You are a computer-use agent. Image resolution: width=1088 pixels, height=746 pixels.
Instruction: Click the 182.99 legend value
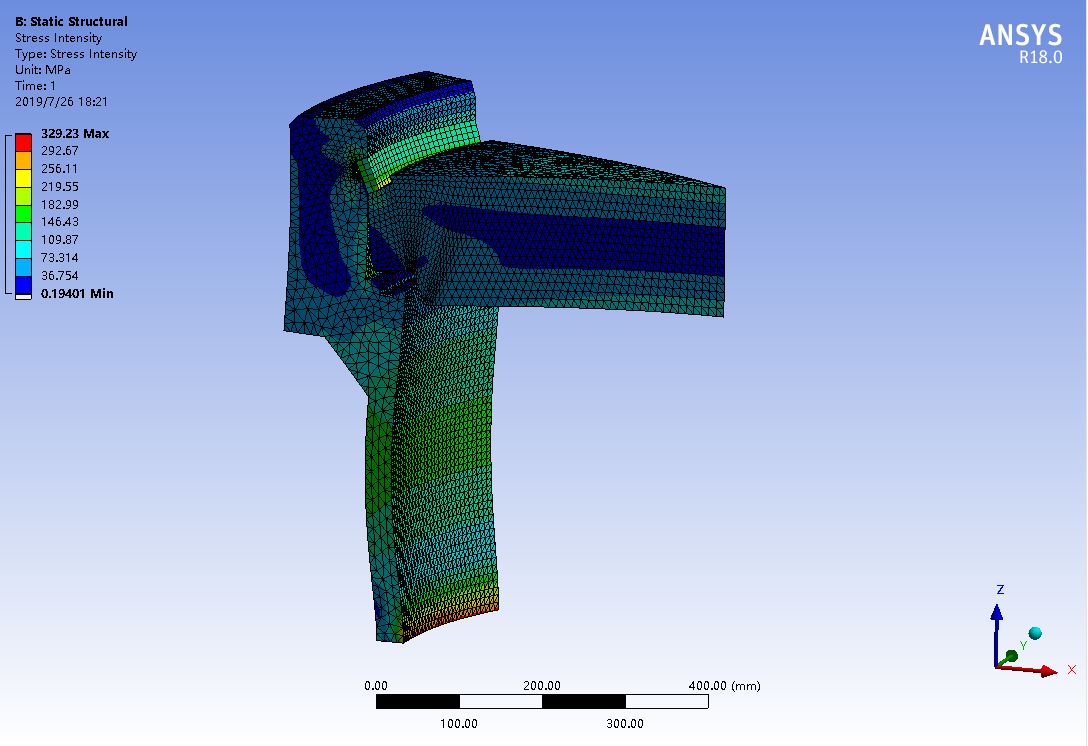click(x=60, y=205)
